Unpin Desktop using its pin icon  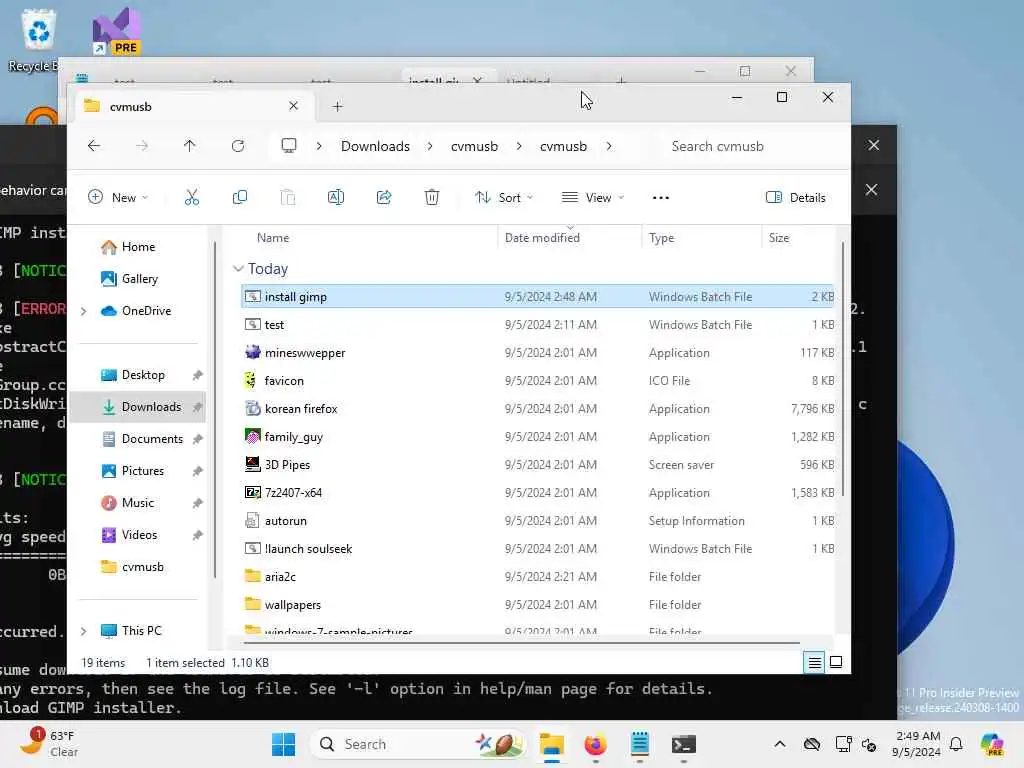point(197,375)
